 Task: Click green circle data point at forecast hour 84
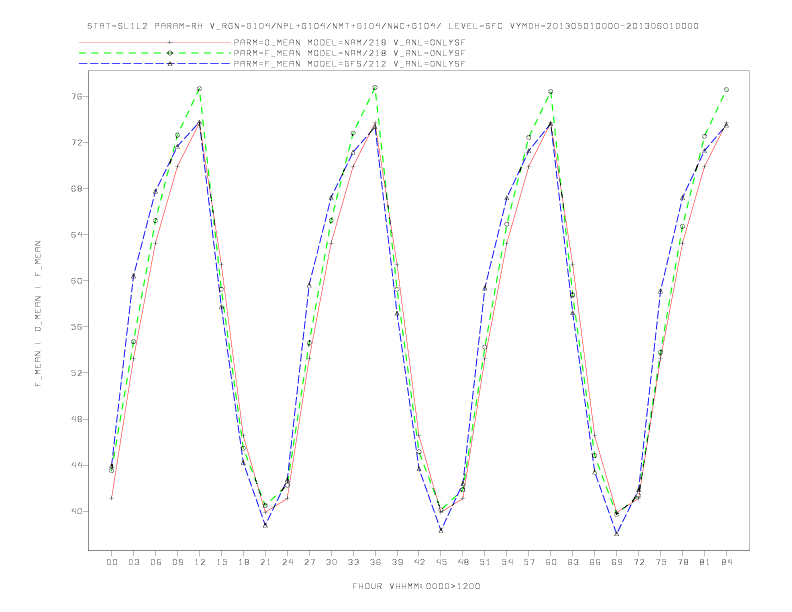point(726,89)
